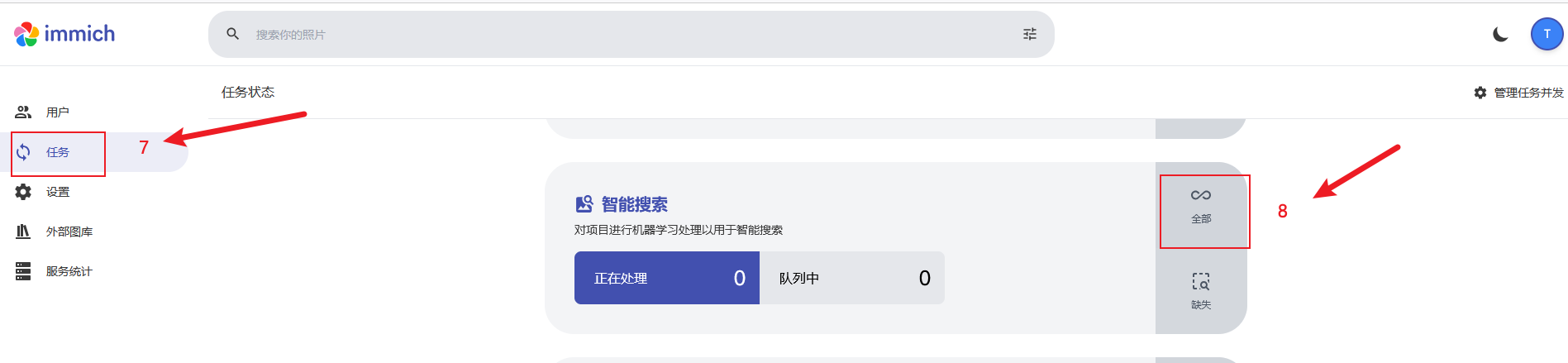Viewport: 1568px width, 363px height.
Task: Click the 队列中 count box
Action: (x=851, y=278)
